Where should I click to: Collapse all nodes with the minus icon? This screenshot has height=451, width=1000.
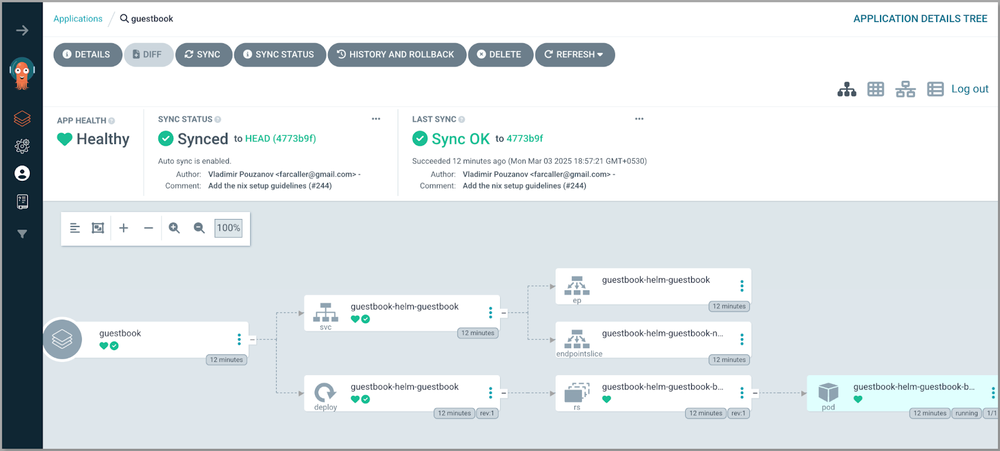click(x=149, y=228)
